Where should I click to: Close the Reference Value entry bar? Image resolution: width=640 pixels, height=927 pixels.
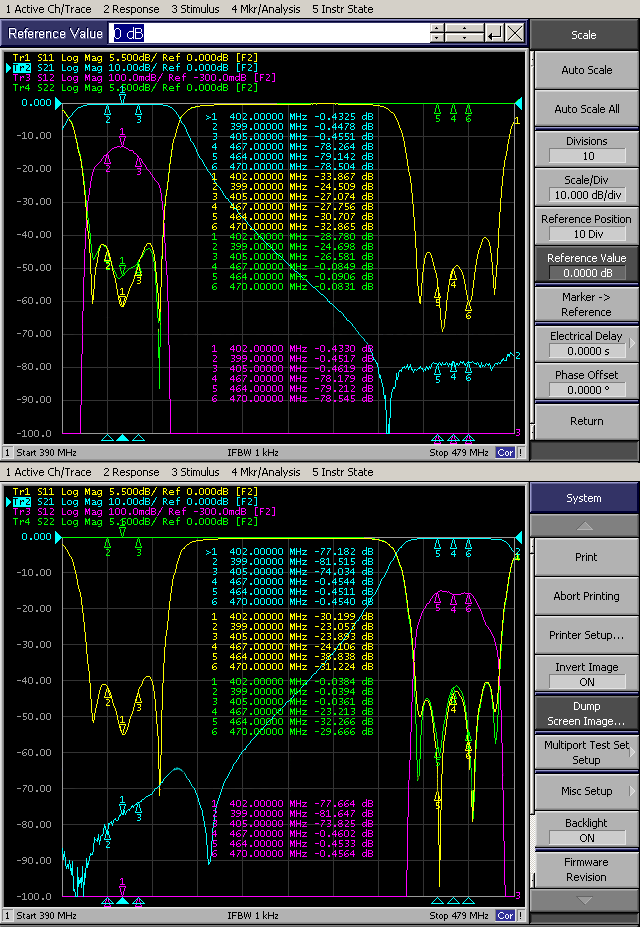(515, 33)
